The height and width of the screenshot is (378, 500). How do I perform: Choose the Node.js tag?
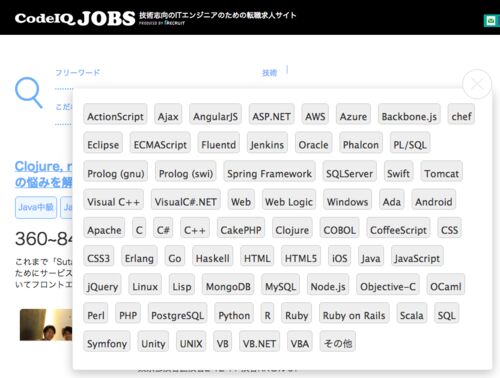(328, 284)
